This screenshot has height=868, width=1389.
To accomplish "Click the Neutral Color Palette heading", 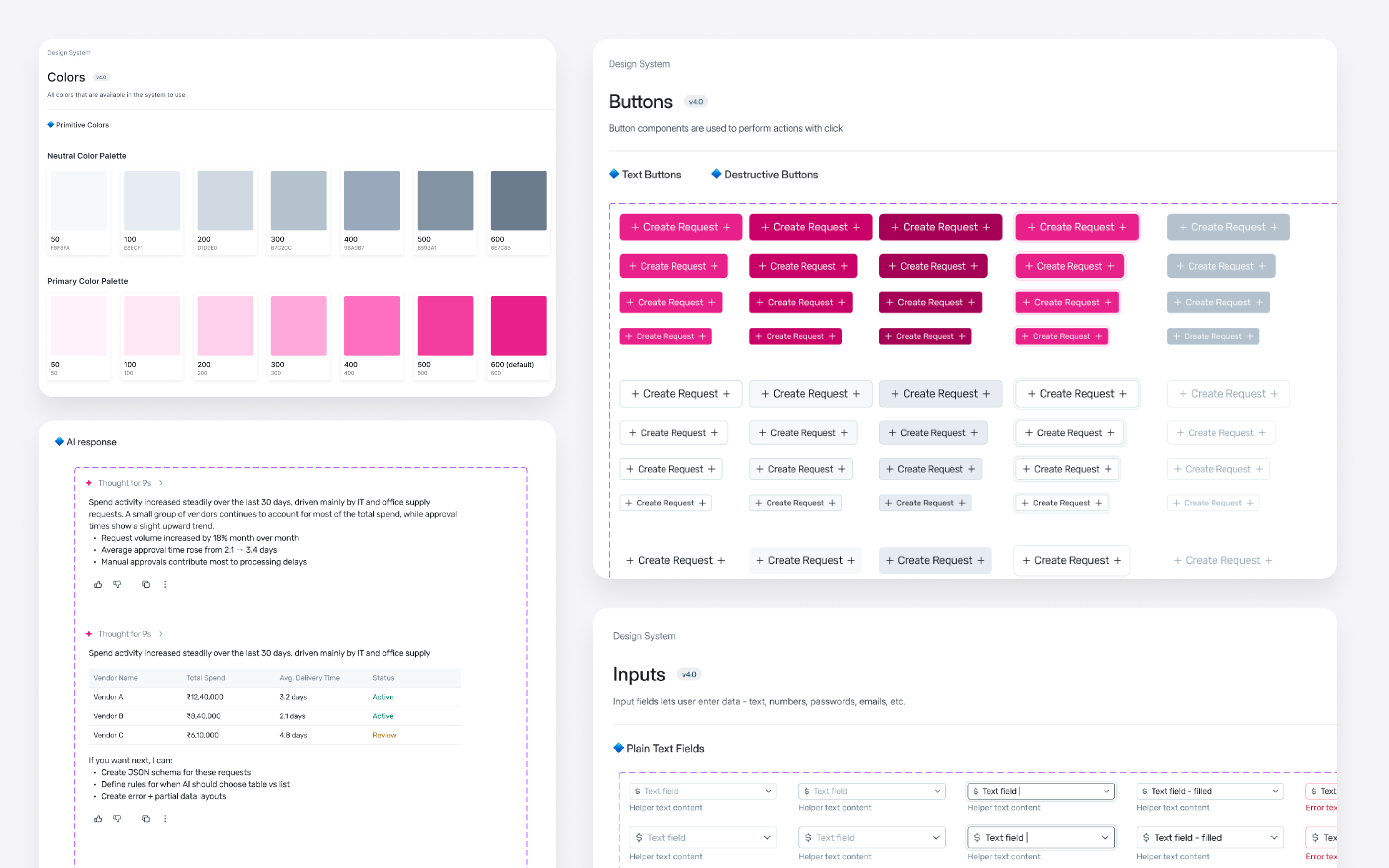I will [87, 156].
